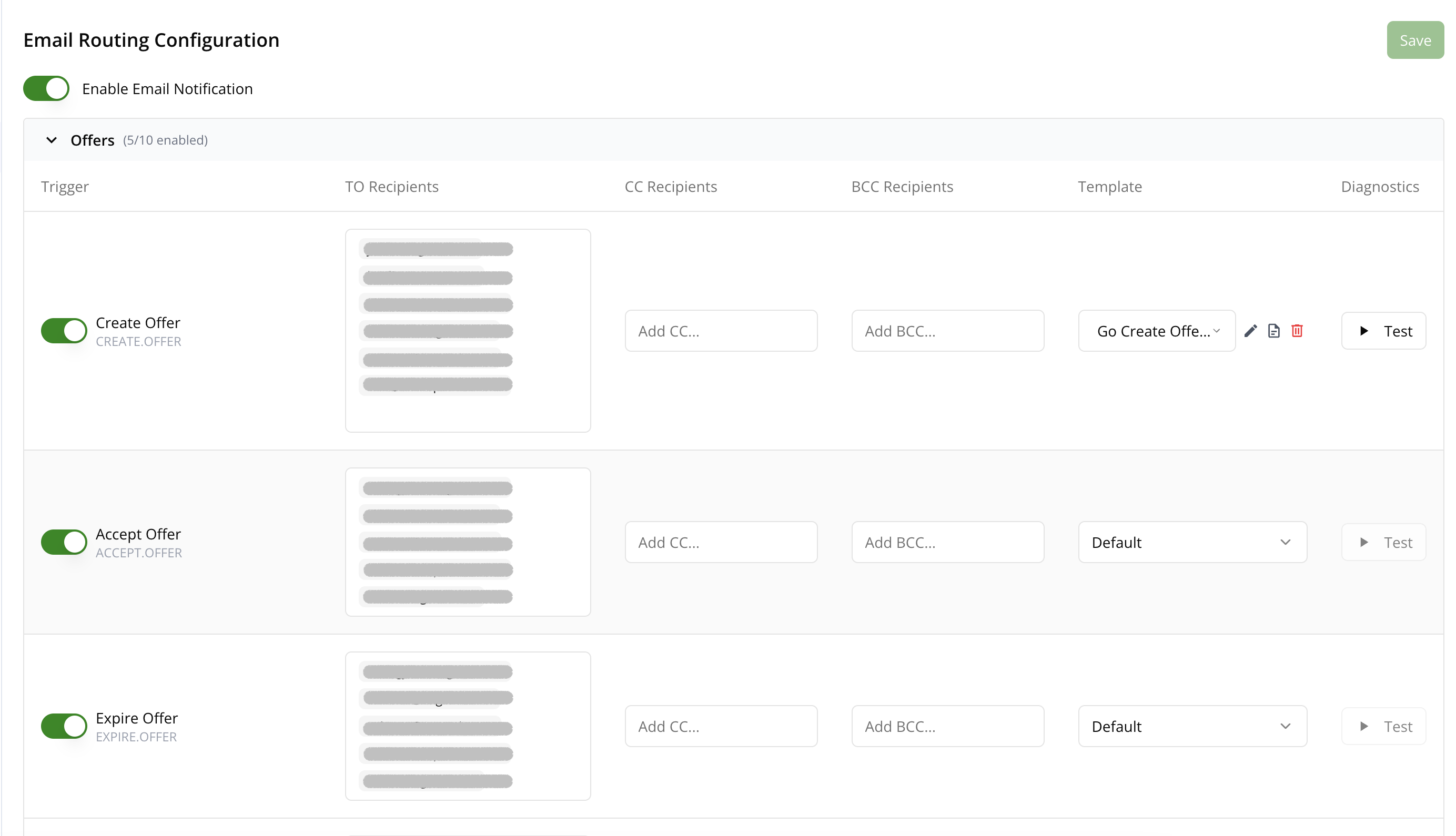This screenshot has height=836, width=1456.
Task: Click the Test button for Accept Offer
Action: tap(1383, 542)
